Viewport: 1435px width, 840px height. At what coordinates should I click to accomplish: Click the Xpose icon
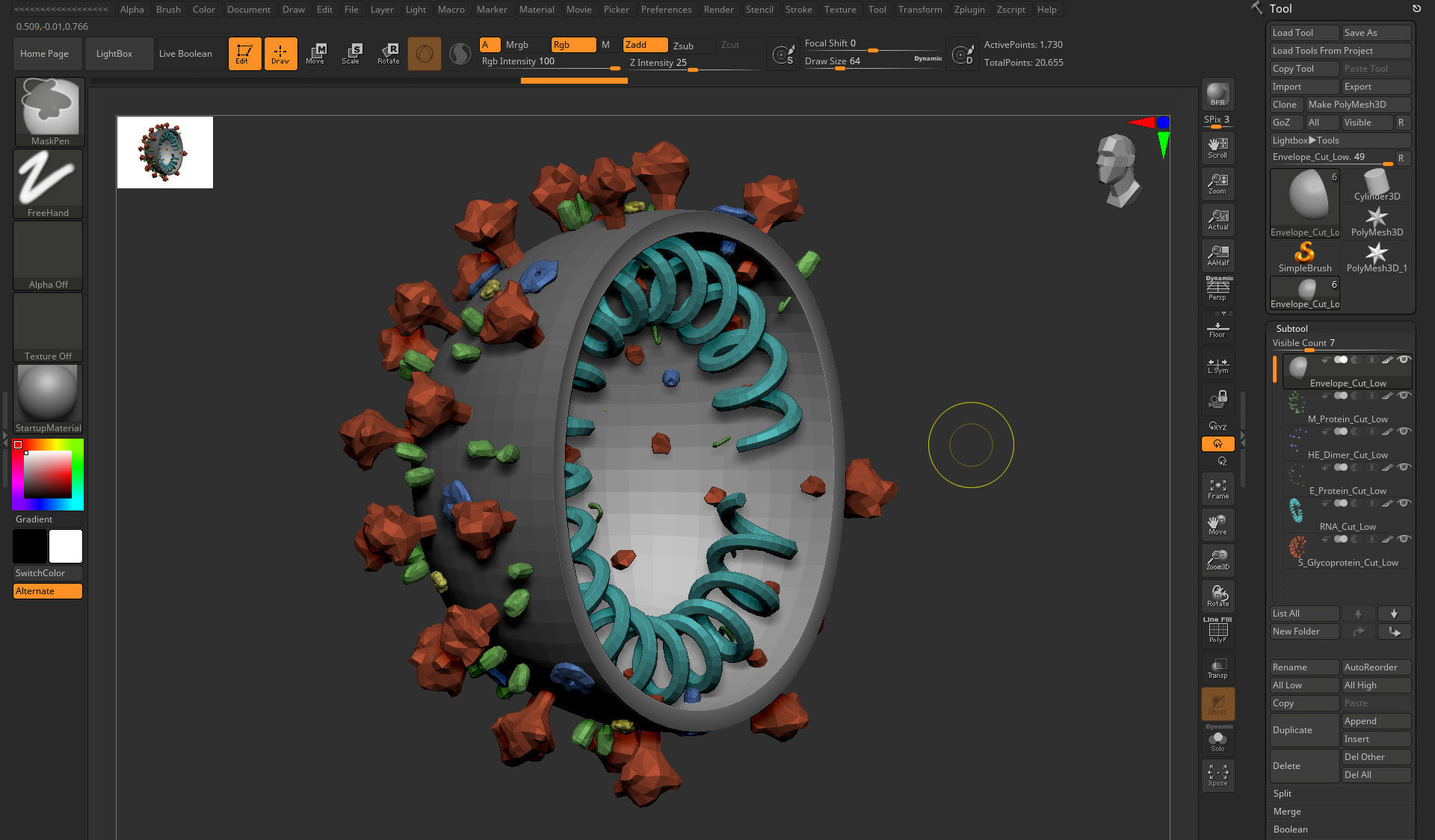[x=1218, y=775]
